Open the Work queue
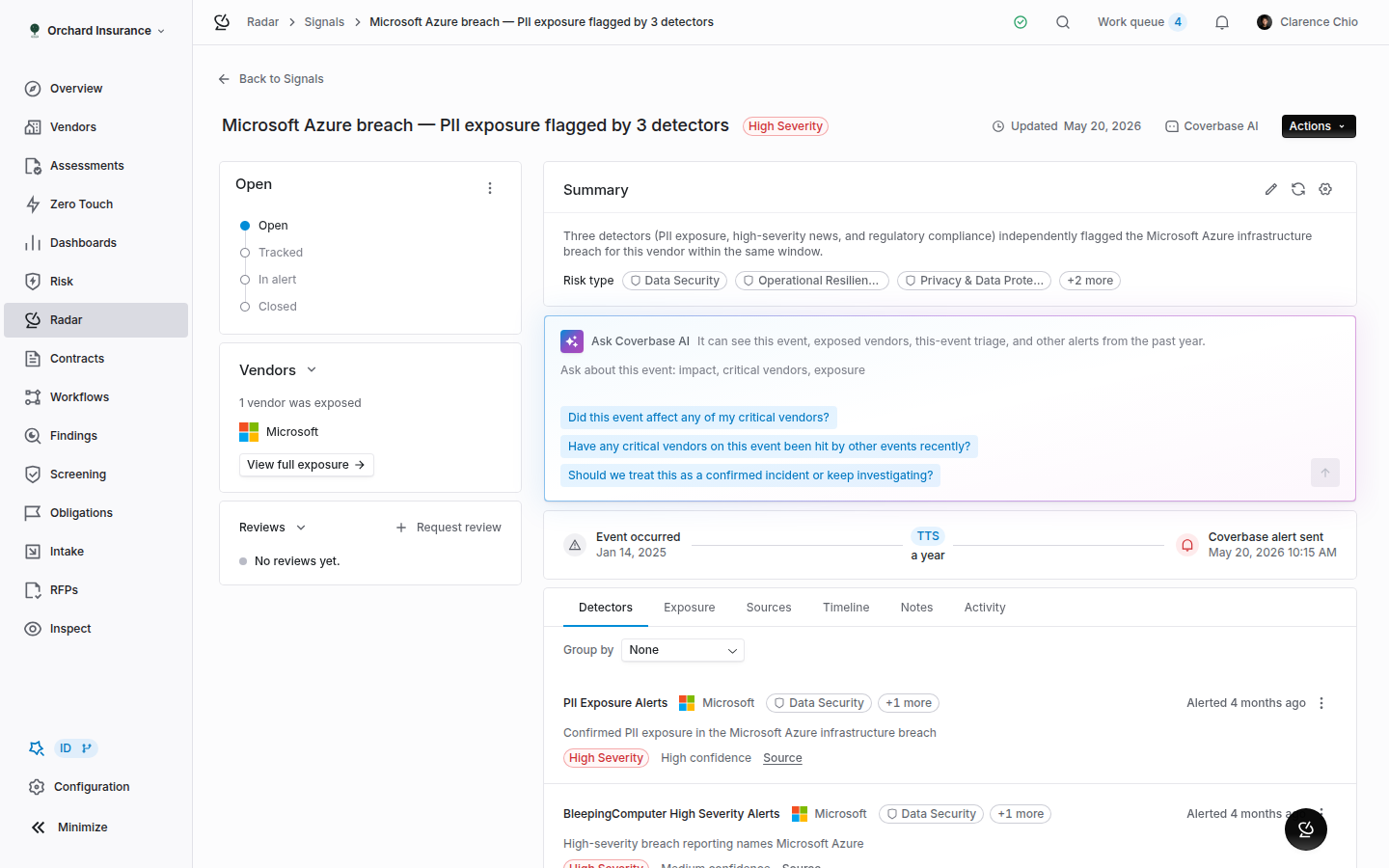The image size is (1389, 868). pos(1142,22)
